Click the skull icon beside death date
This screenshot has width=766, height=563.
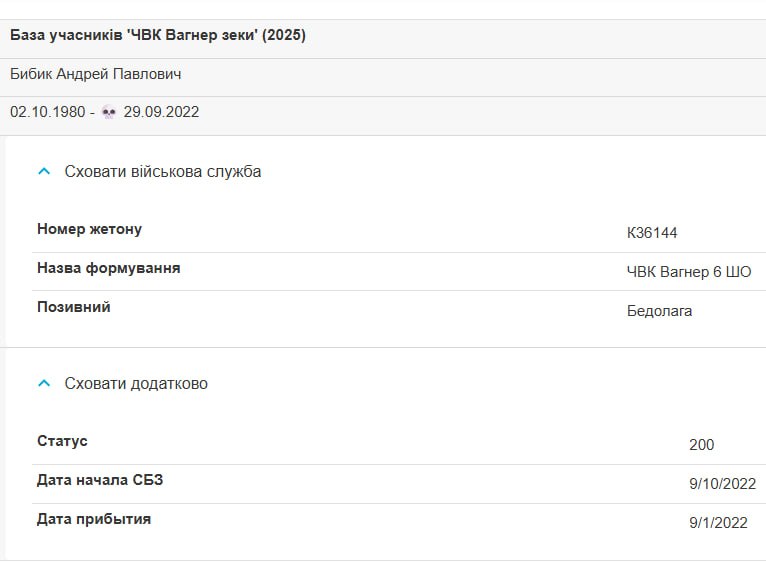pos(108,112)
